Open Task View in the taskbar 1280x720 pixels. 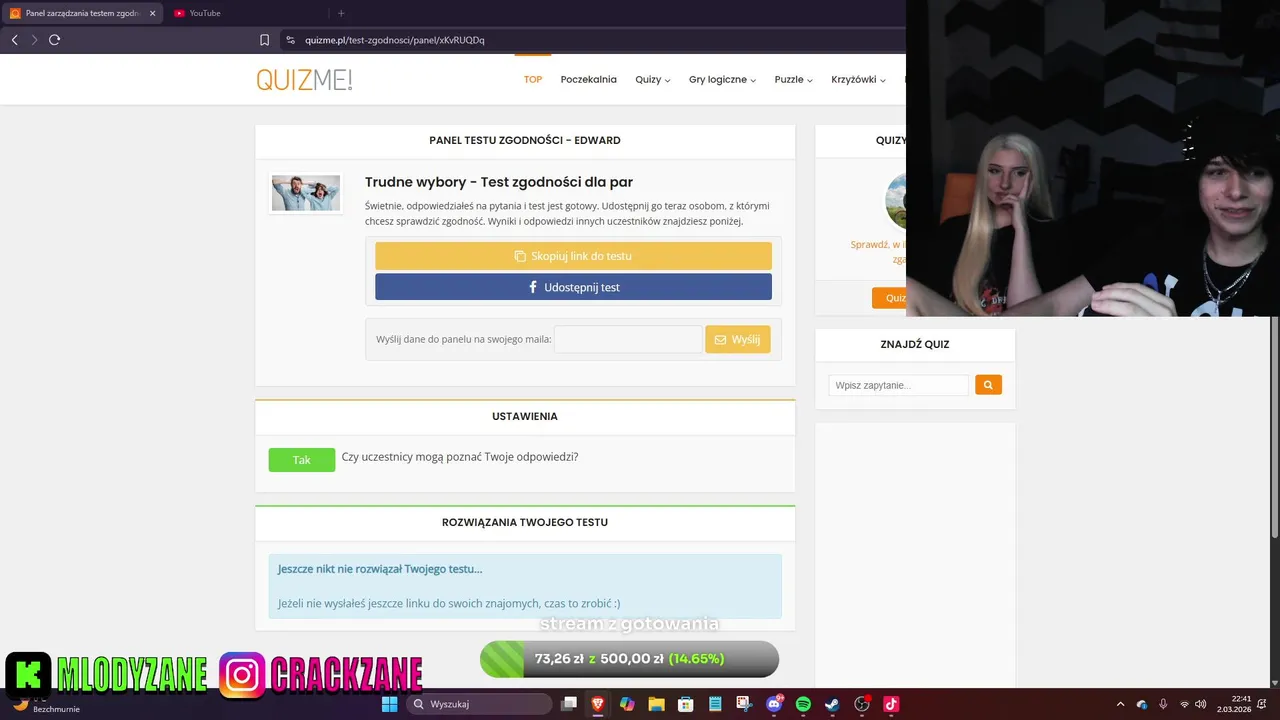569,704
